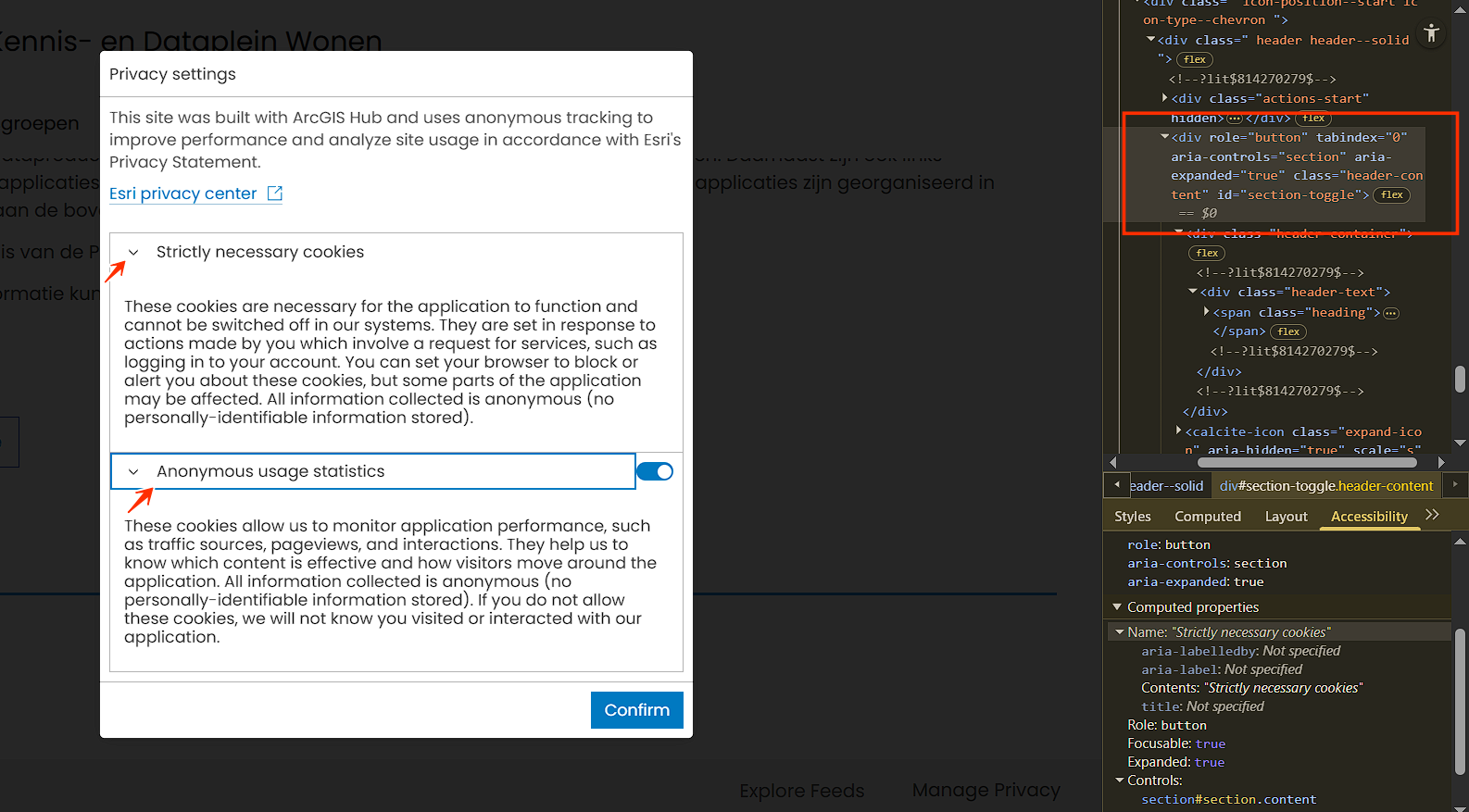Expand the div class actions-start node

(1164, 97)
